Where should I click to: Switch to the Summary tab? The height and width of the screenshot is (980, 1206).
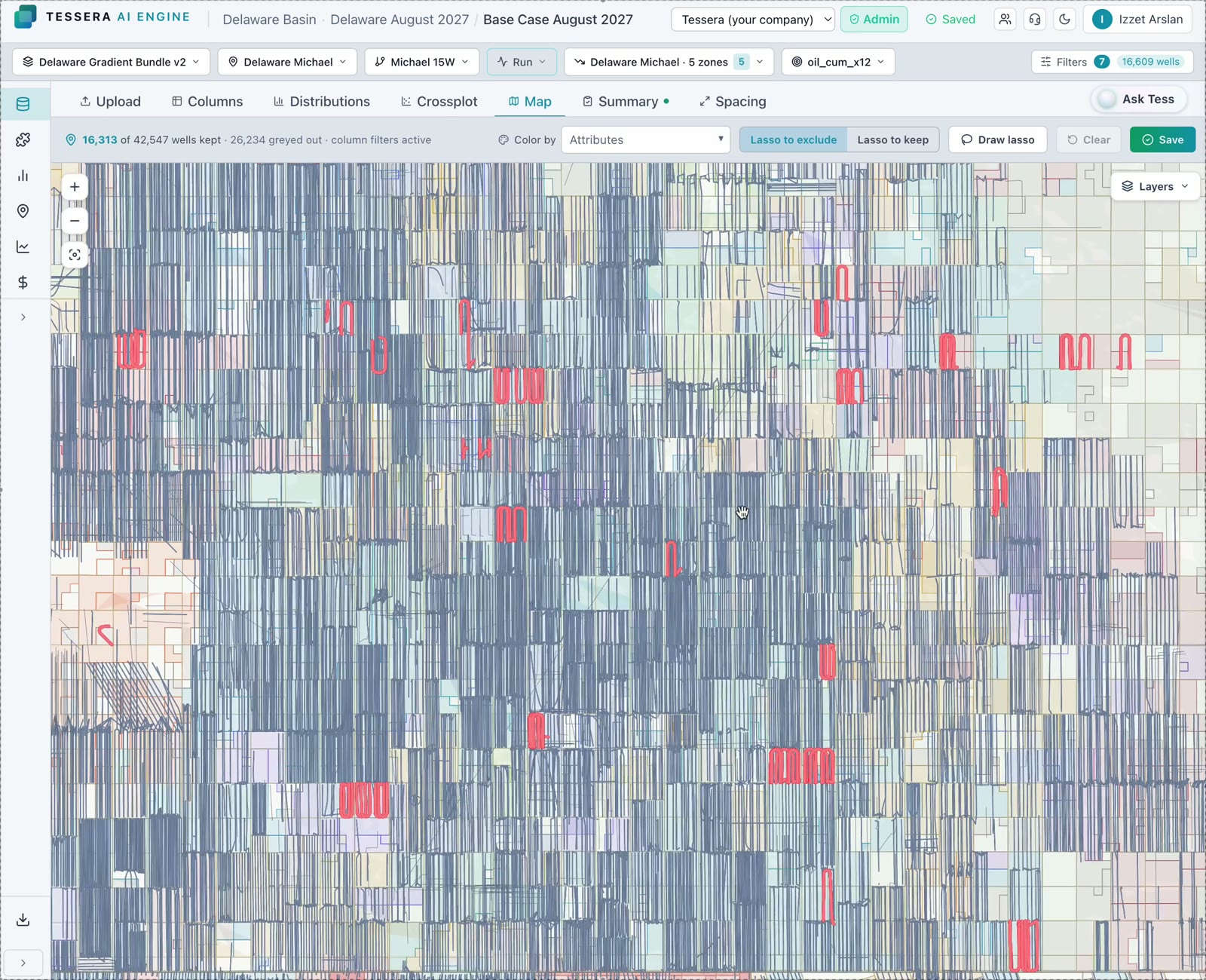click(626, 101)
